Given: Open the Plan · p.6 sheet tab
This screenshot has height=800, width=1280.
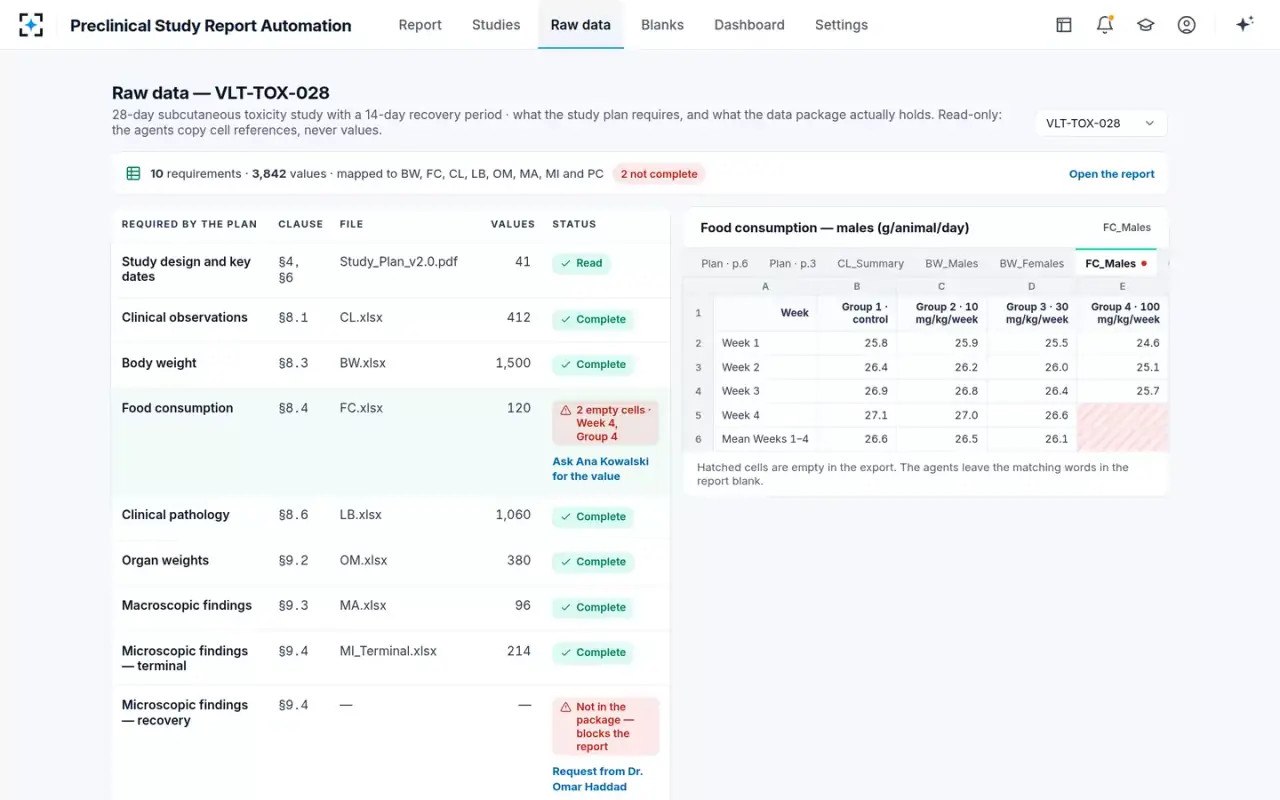Looking at the screenshot, I should click(725, 264).
